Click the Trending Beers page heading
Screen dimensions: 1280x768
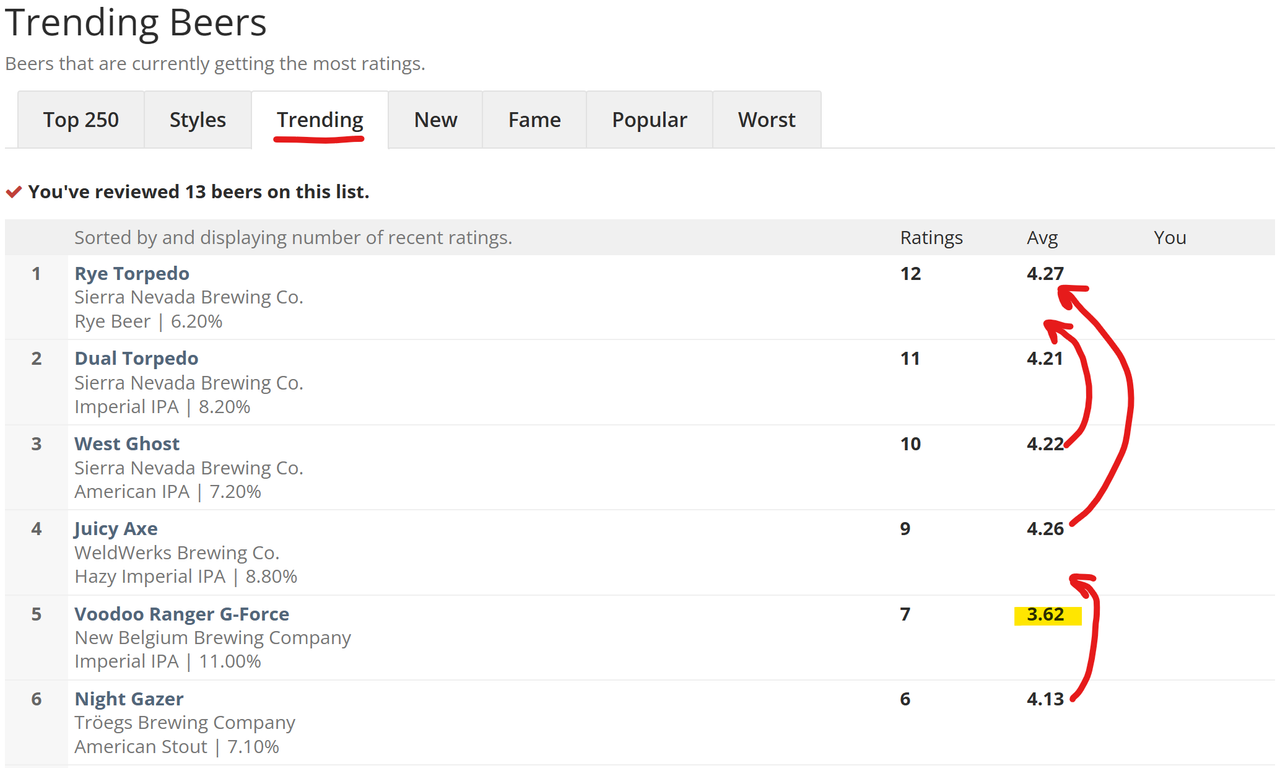pos(136,22)
